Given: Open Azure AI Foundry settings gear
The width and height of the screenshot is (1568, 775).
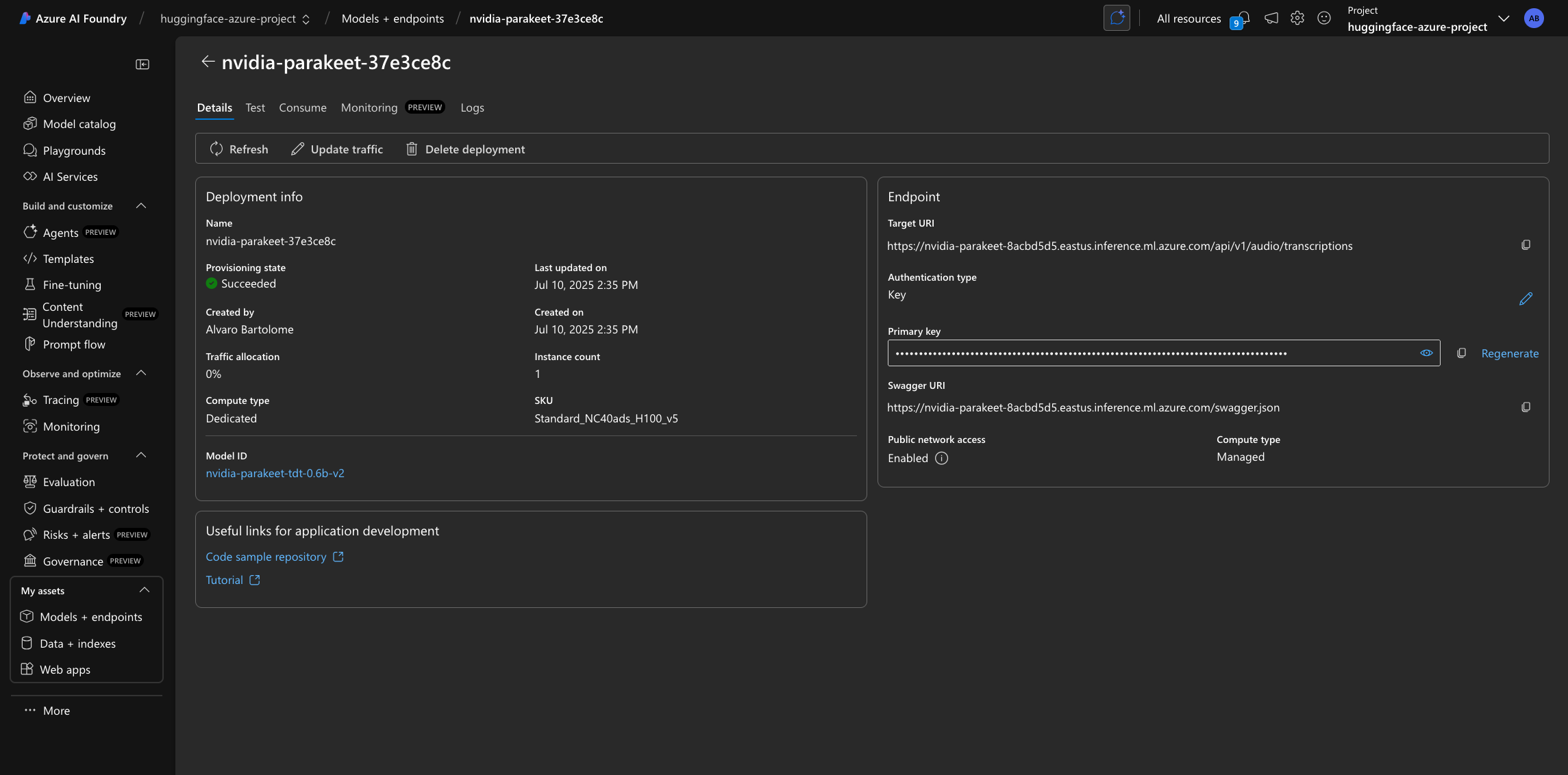Looking at the screenshot, I should click(x=1297, y=18).
